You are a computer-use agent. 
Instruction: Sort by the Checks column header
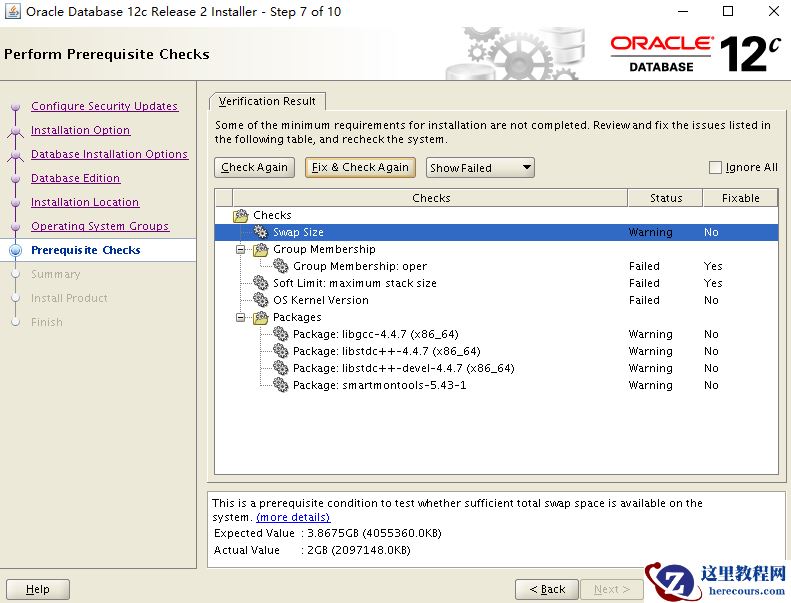coord(430,198)
